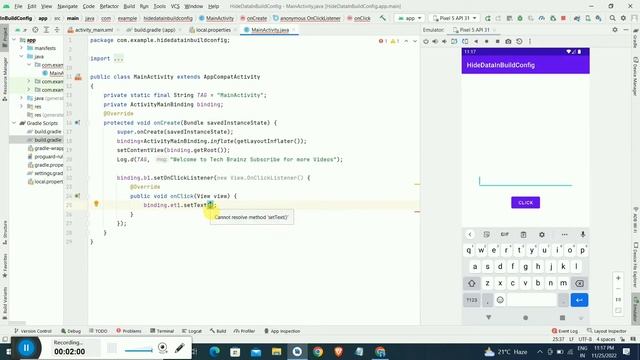Click emulator volume up icon

(435, 41)
